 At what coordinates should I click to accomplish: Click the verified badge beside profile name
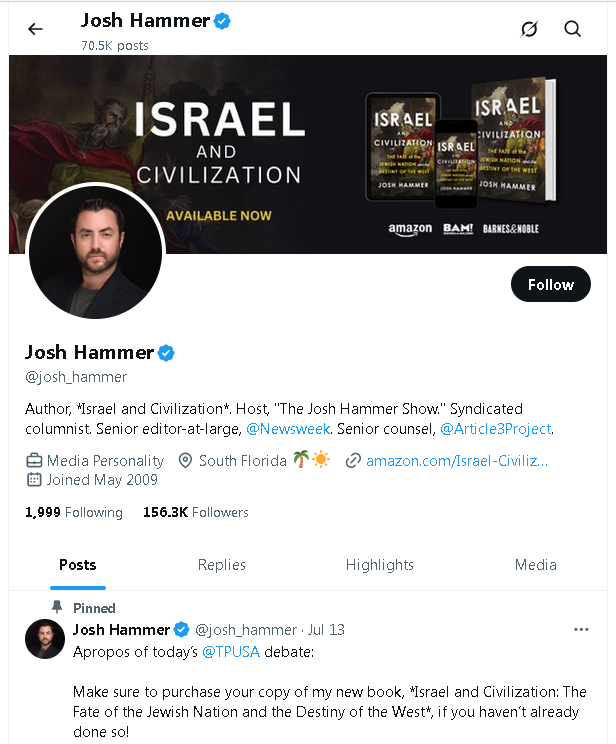[x=168, y=352]
